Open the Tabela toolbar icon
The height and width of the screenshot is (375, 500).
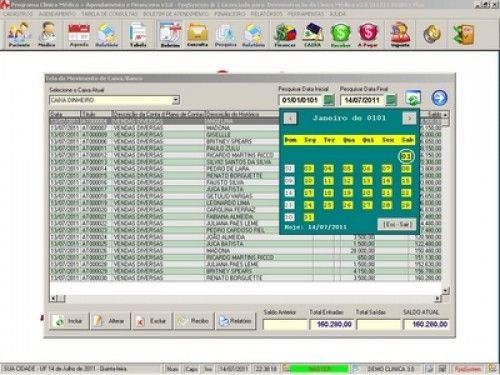tap(138, 35)
